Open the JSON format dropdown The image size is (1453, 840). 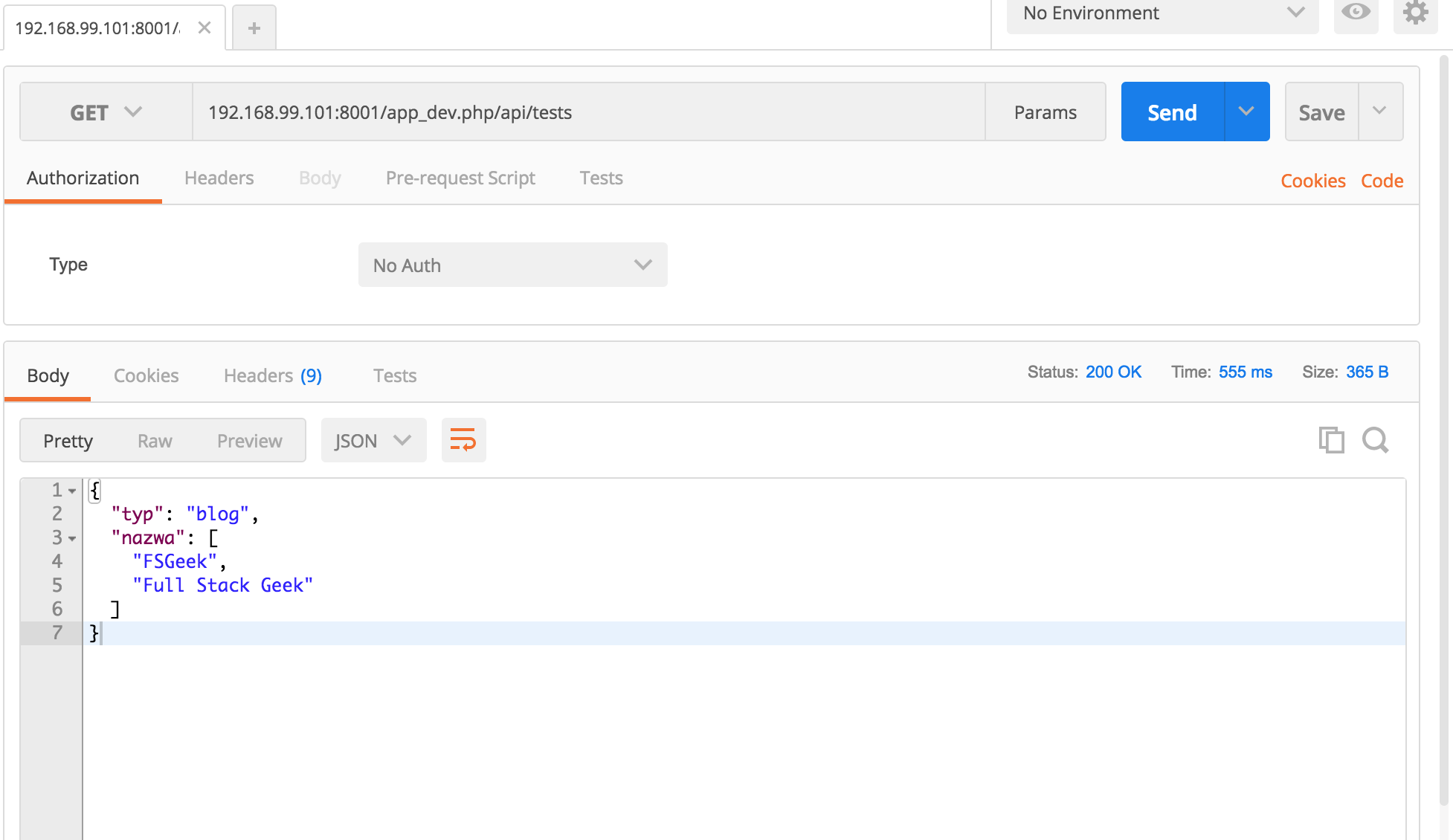(373, 441)
